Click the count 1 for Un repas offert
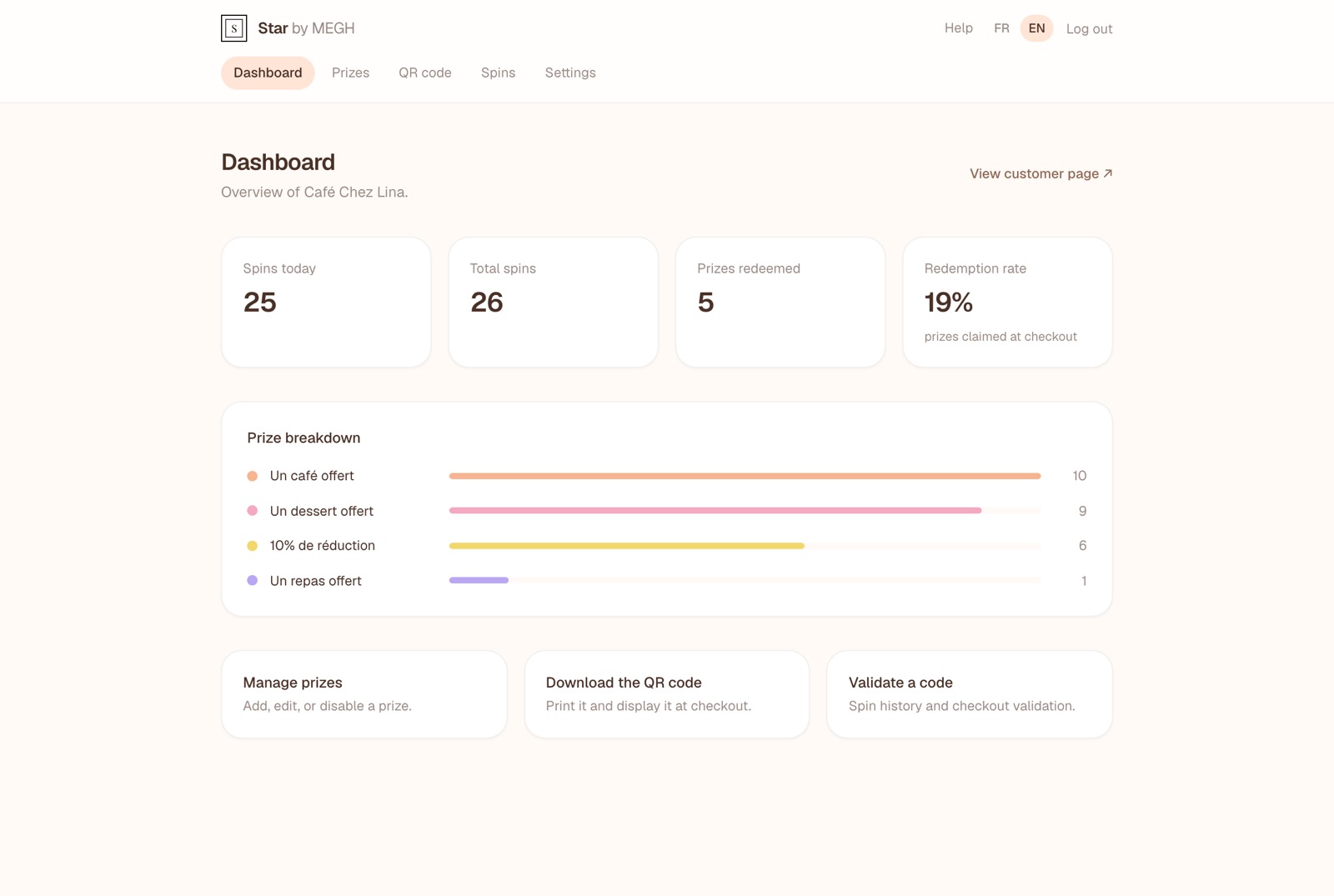The image size is (1334, 896). tap(1084, 581)
